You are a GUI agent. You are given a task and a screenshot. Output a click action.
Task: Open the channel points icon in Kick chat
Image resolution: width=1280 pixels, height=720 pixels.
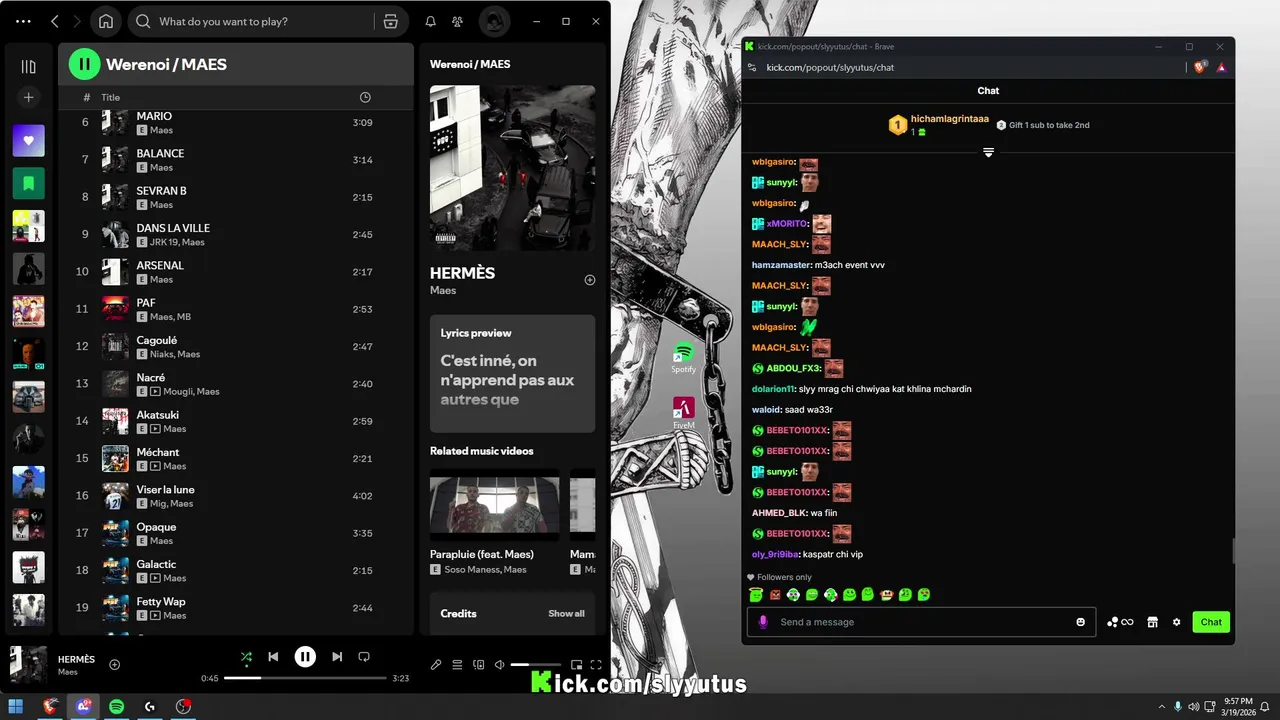click(1120, 622)
